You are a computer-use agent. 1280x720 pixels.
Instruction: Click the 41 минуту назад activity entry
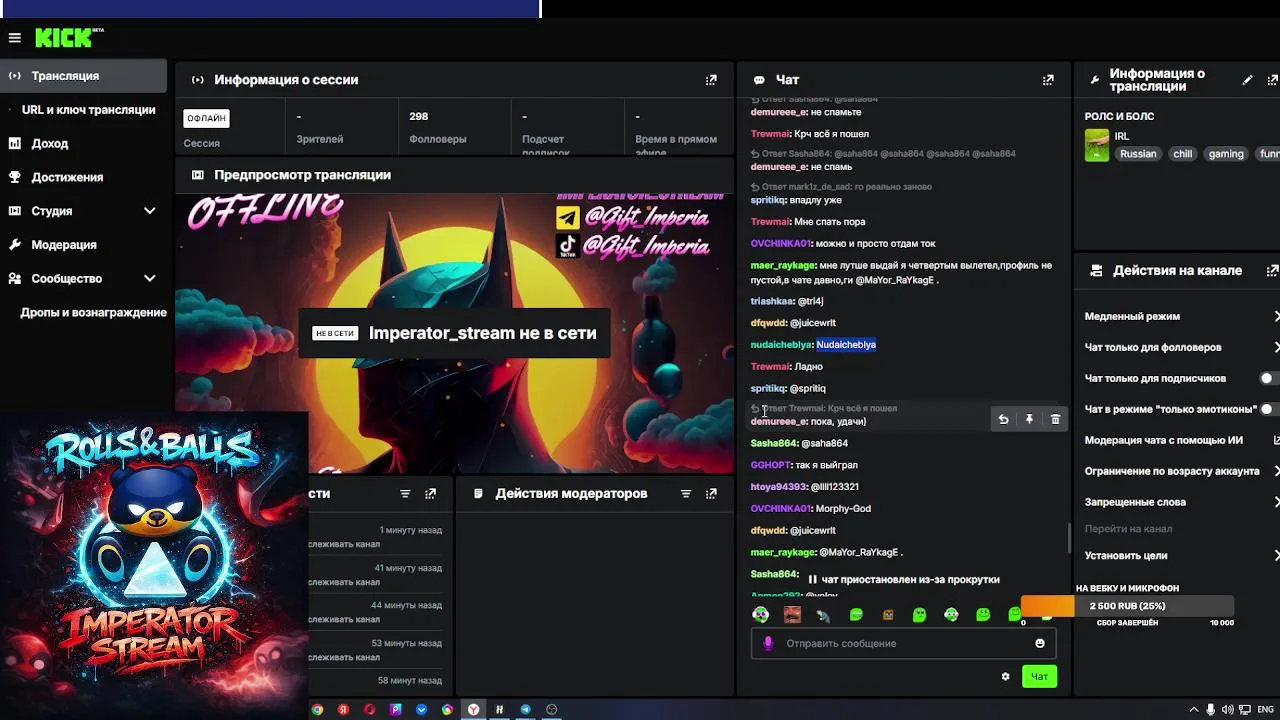(x=408, y=568)
